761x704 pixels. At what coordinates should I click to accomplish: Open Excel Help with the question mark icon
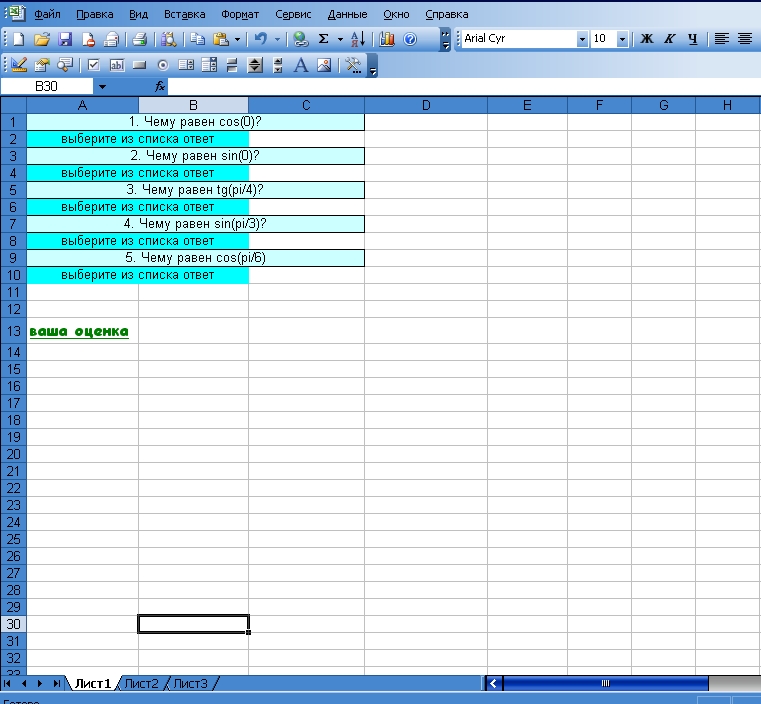tap(410, 39)
